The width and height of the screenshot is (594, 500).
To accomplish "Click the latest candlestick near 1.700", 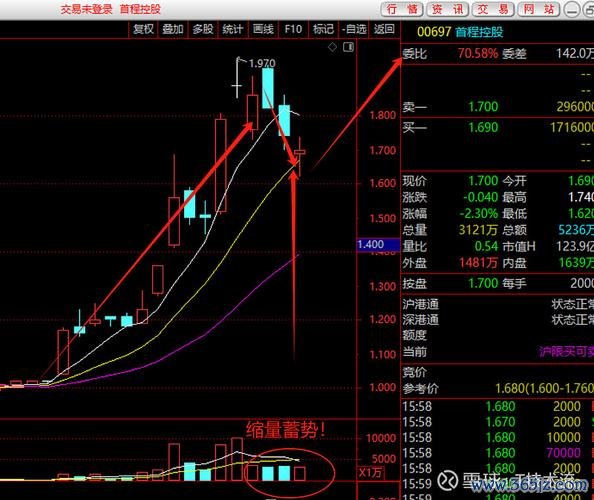I will tap(299, 152).
